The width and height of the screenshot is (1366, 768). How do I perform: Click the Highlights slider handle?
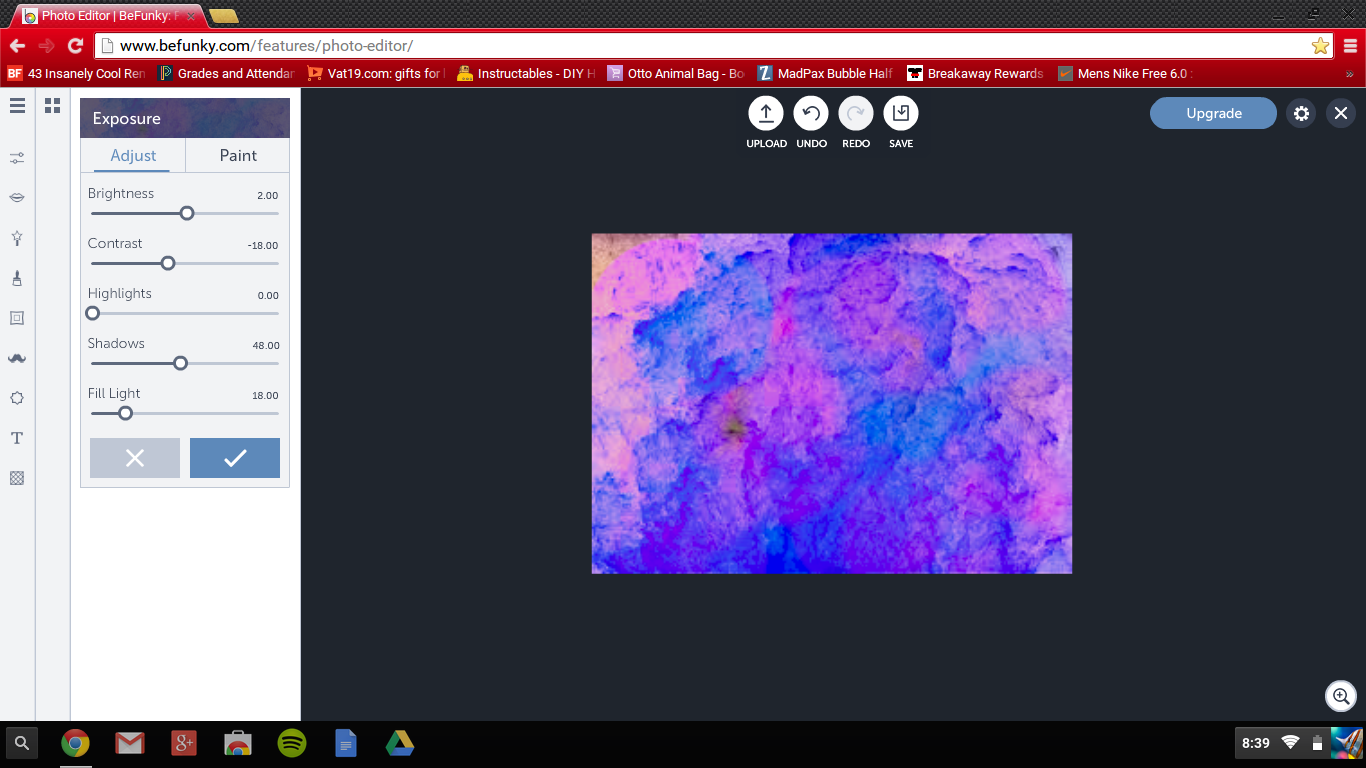[93, 313]
